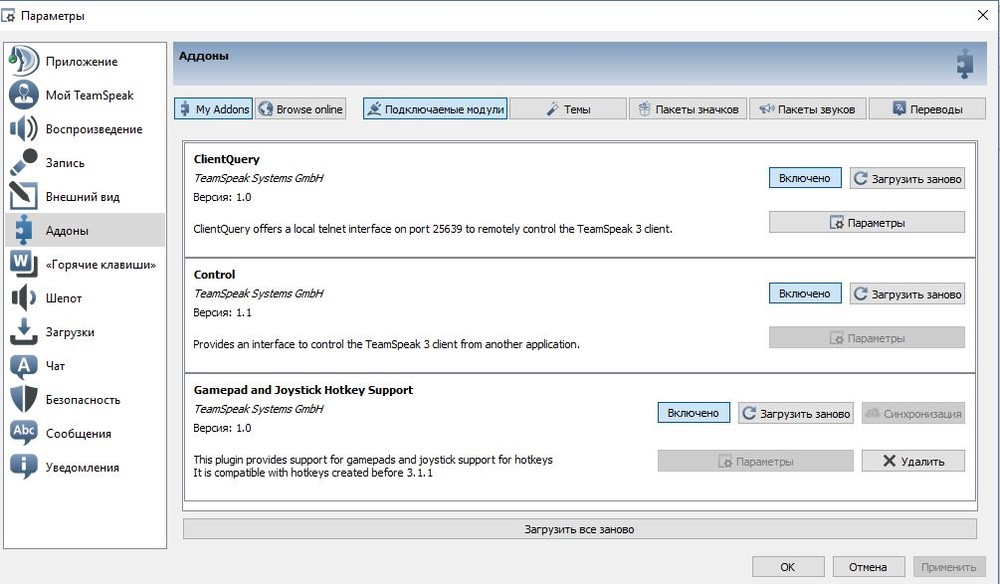
Task: Click the settings window title icon
Action: [x=8, y=16]
